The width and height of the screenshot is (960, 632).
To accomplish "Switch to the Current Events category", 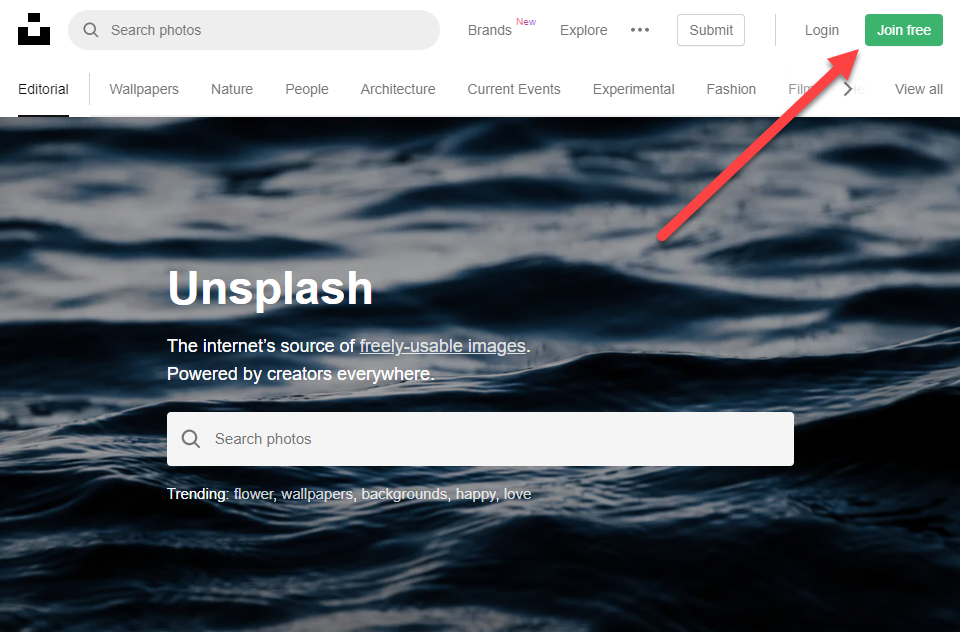I will tap(514, 89).
